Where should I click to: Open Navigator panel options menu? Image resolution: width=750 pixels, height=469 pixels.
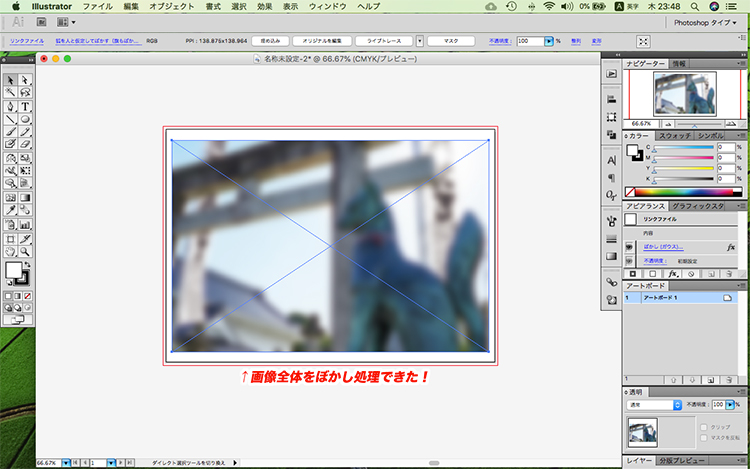(741, 64)
